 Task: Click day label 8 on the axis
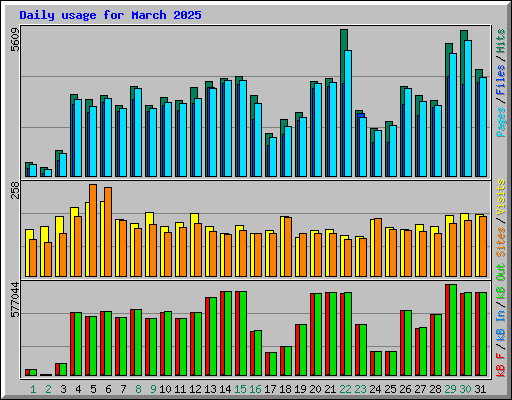coord(138,389)
